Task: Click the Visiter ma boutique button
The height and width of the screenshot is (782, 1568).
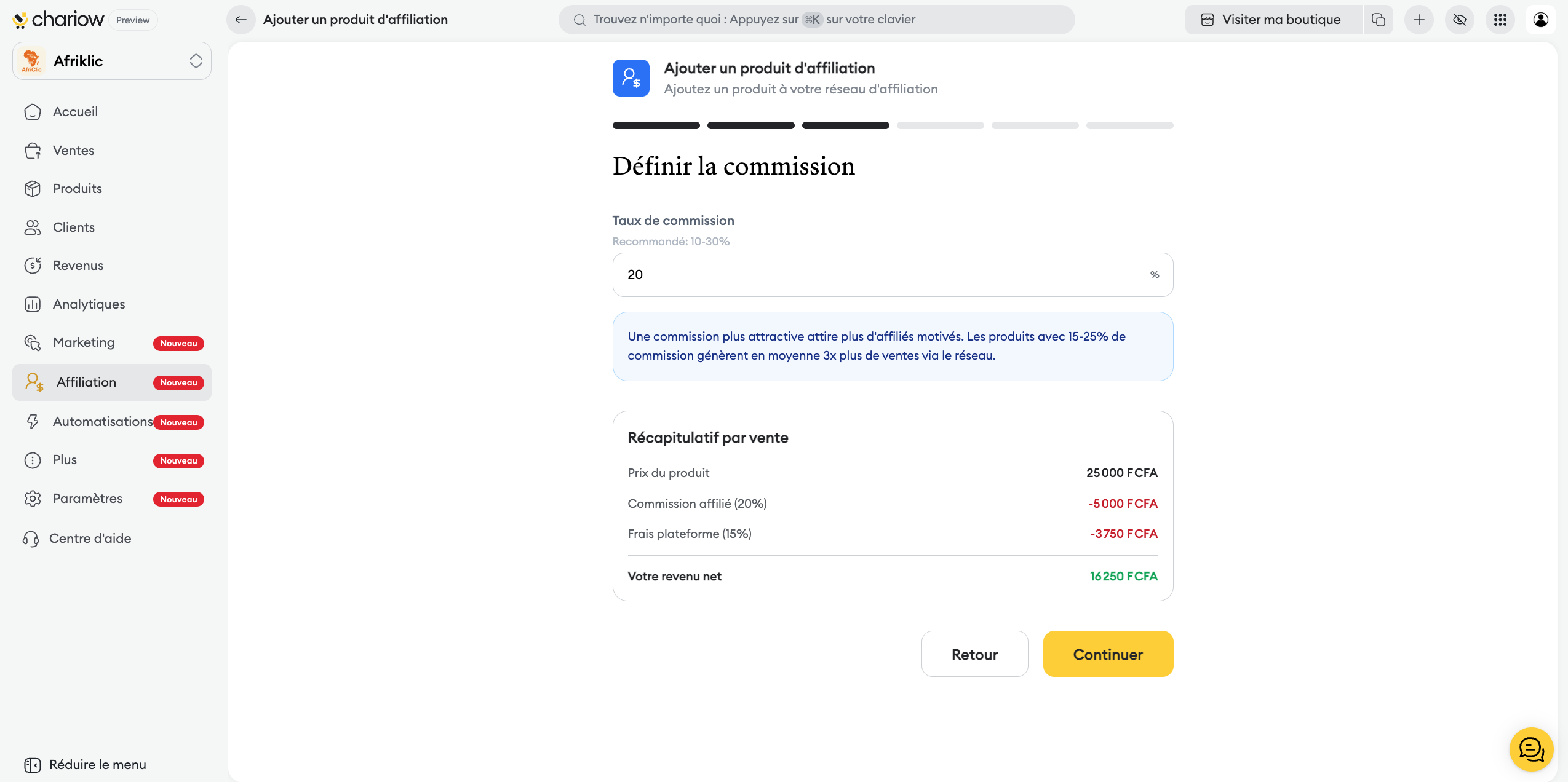Action: coord(1273,20)
